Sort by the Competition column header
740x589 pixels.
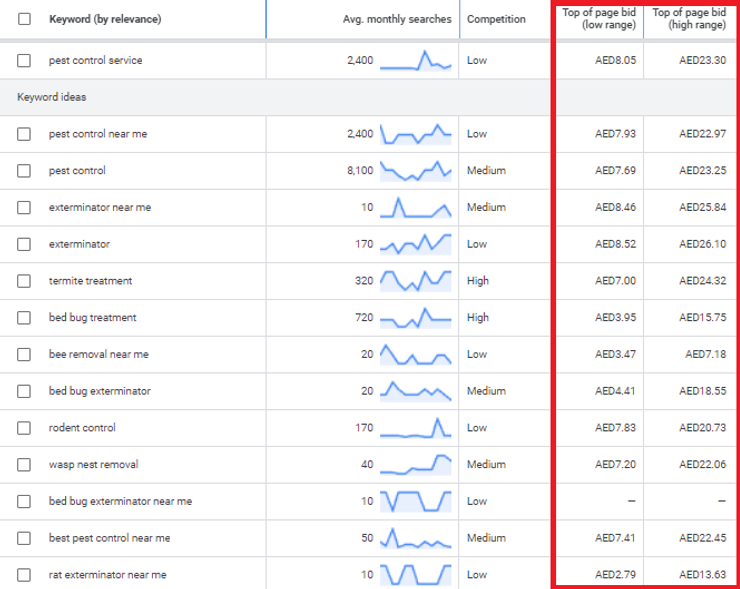tap(496, 19)
